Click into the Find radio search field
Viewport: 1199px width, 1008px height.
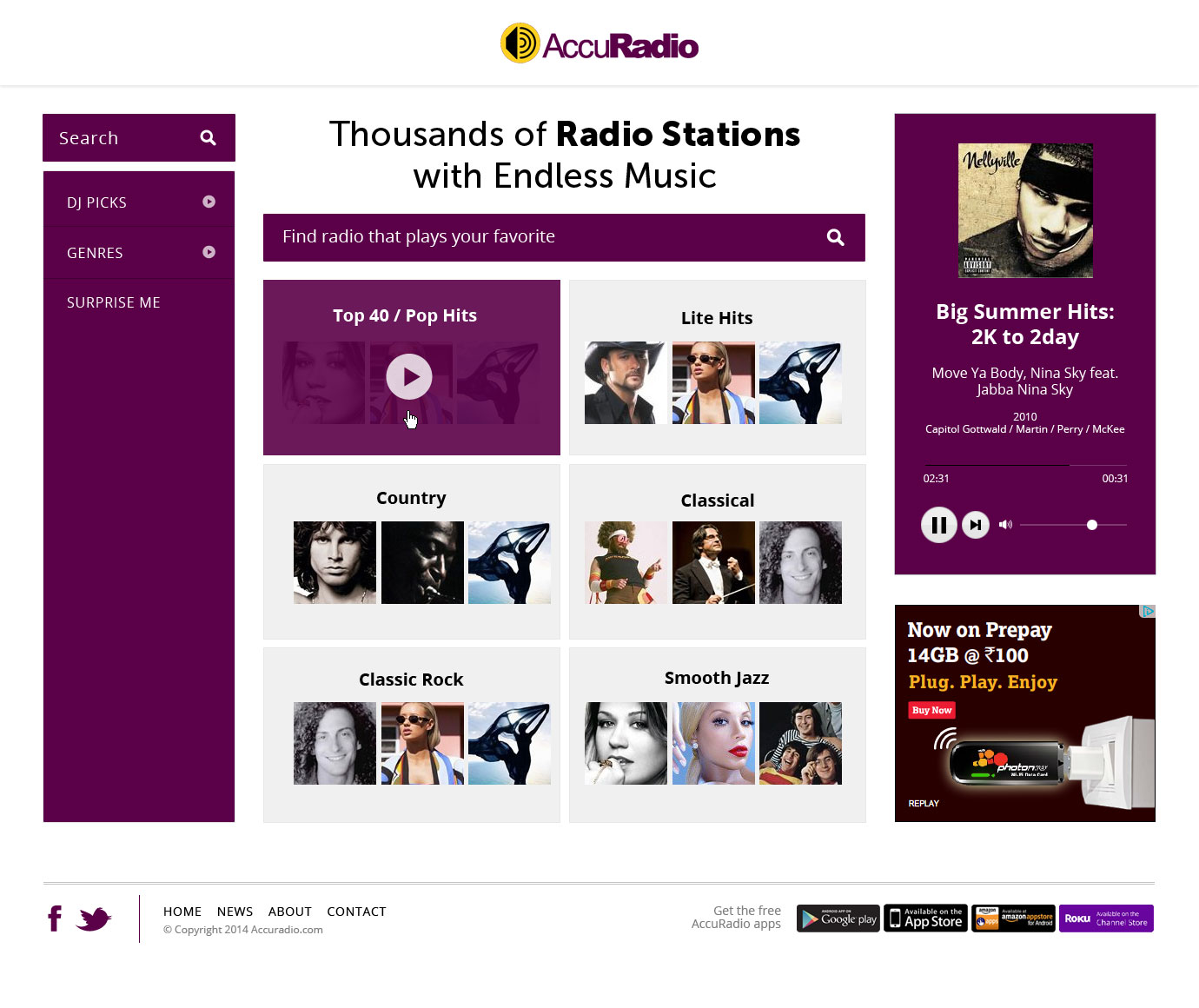[x=547, y=237]
